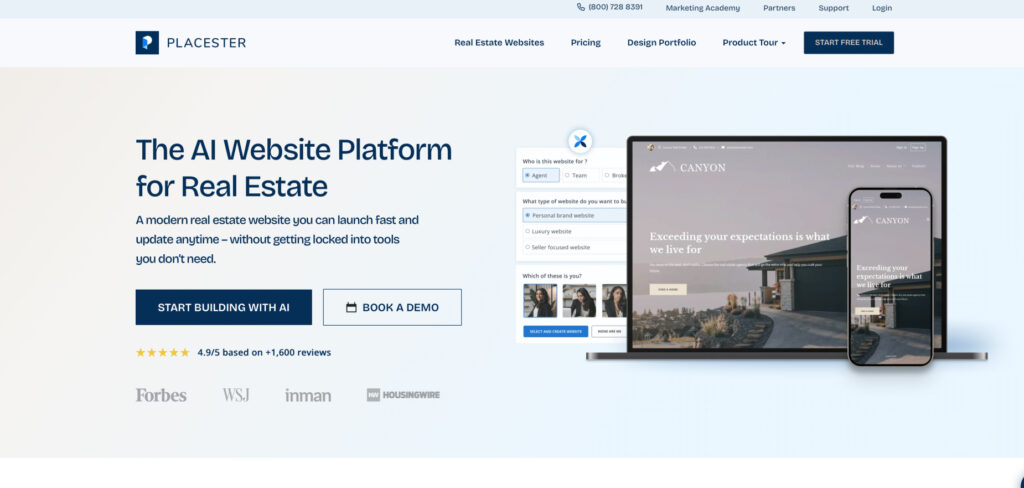The height and width of the screenshot is (488, 1024).
Task: Select the first highlighted portrait thumbnail
Action: (540, 301)
